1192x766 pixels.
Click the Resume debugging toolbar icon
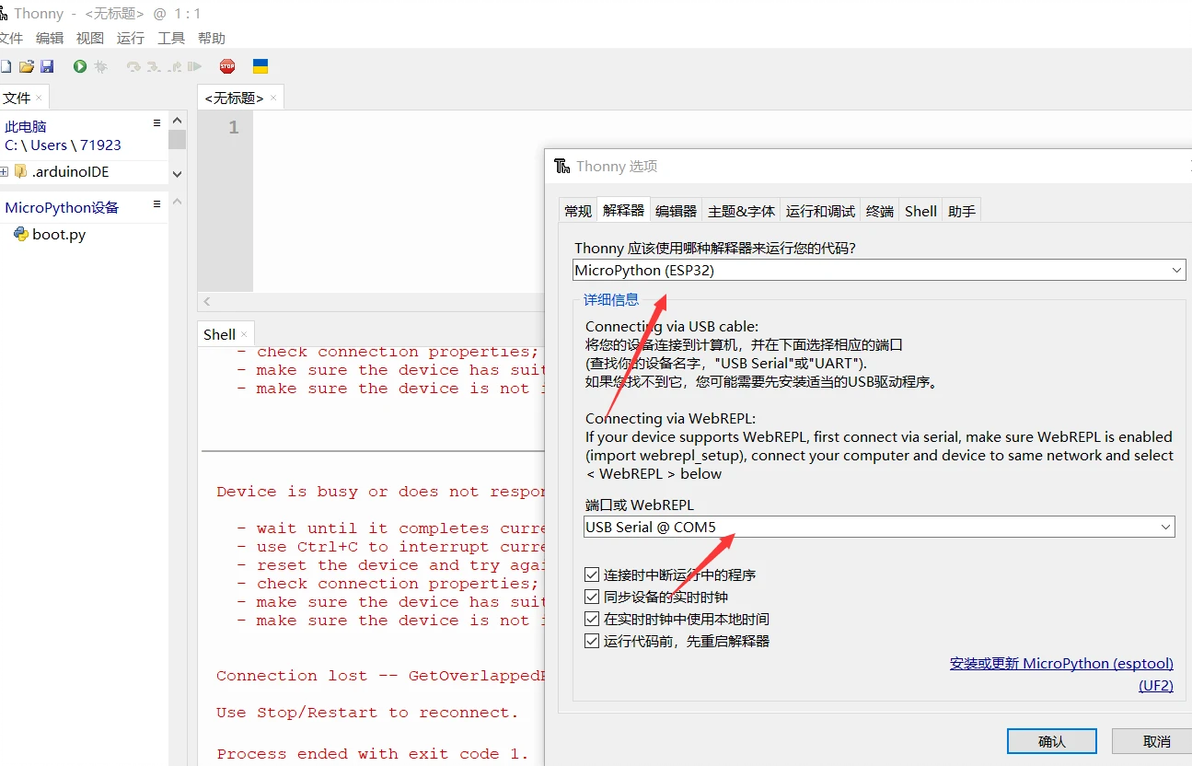(195, 67)
